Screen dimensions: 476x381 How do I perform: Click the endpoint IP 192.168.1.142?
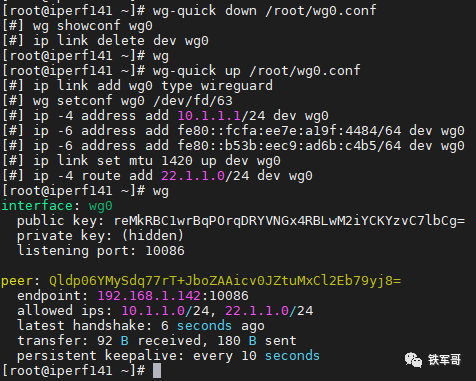(x=149, y=296)
